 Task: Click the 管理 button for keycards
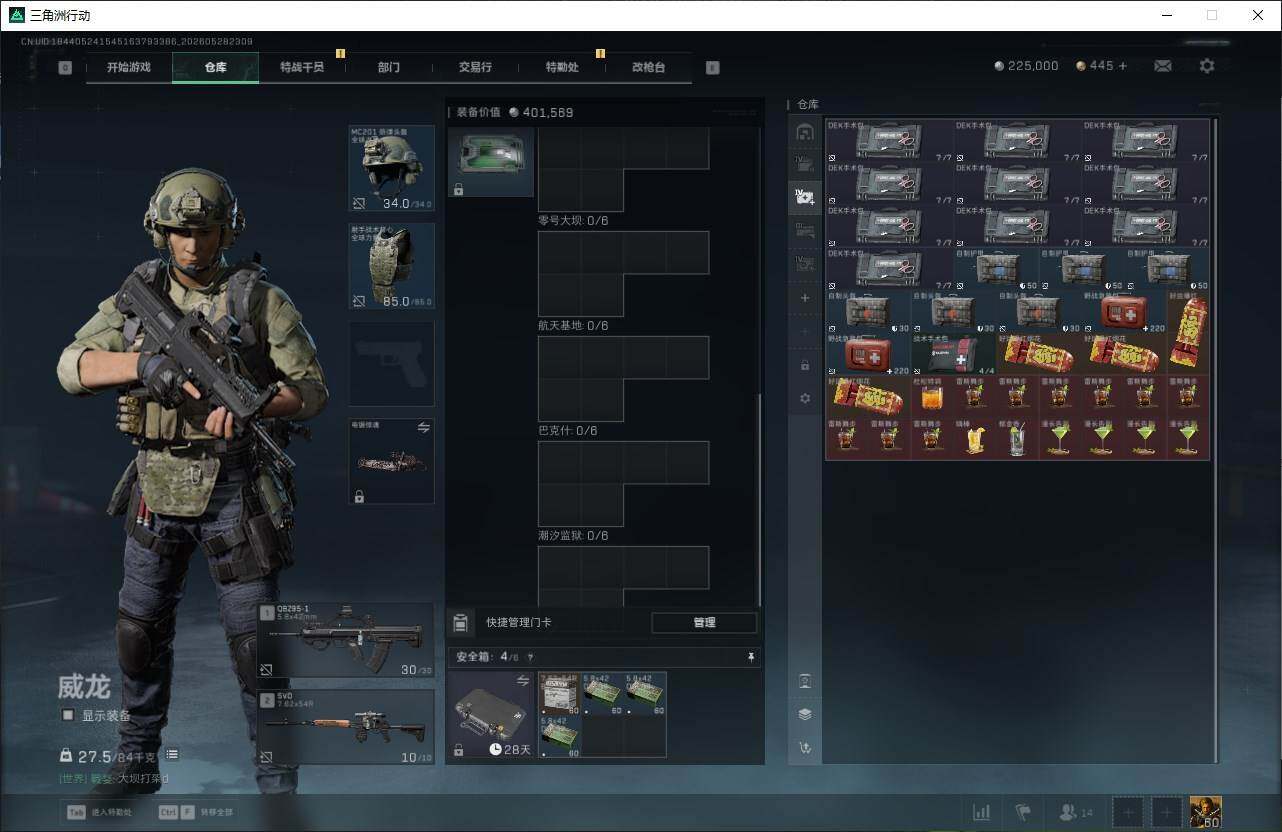click(704, 623)
